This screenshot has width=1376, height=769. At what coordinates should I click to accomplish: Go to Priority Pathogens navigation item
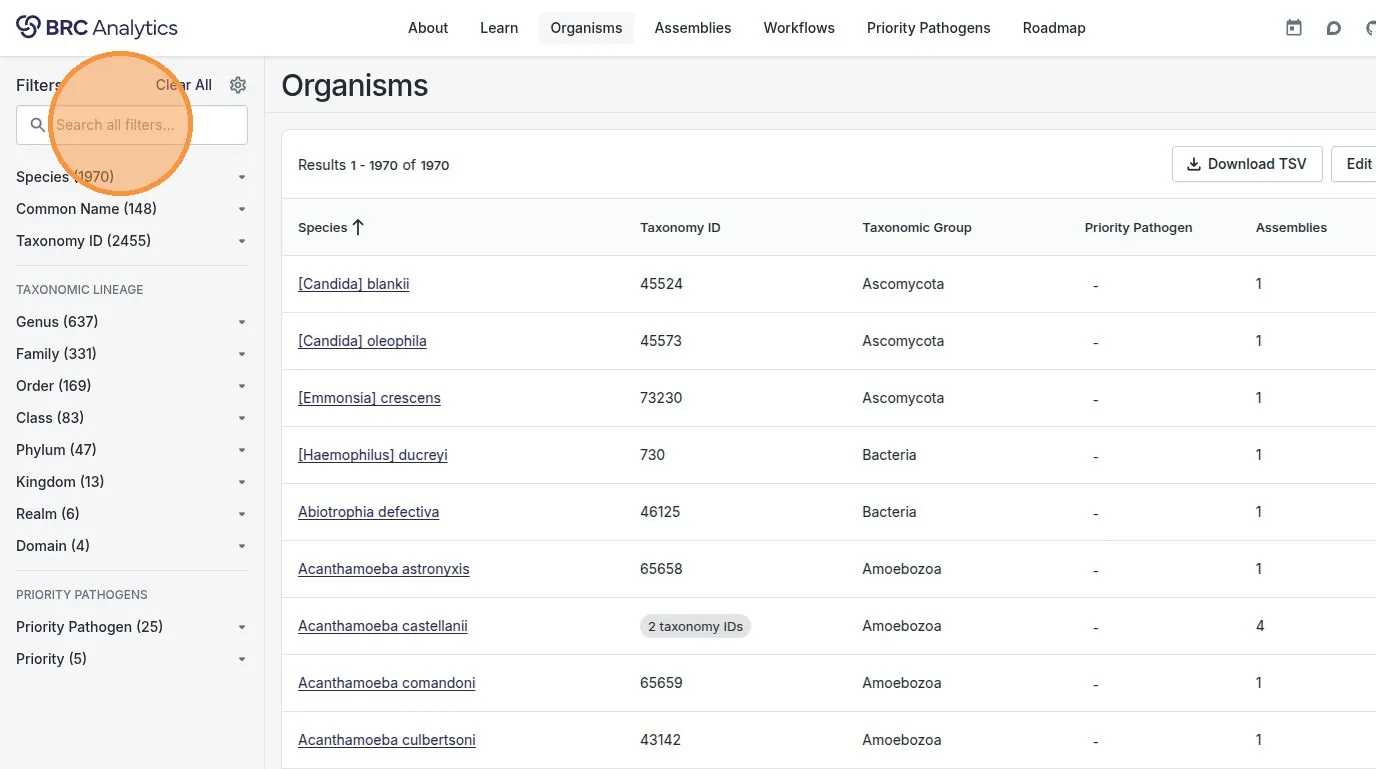point(929,28)
